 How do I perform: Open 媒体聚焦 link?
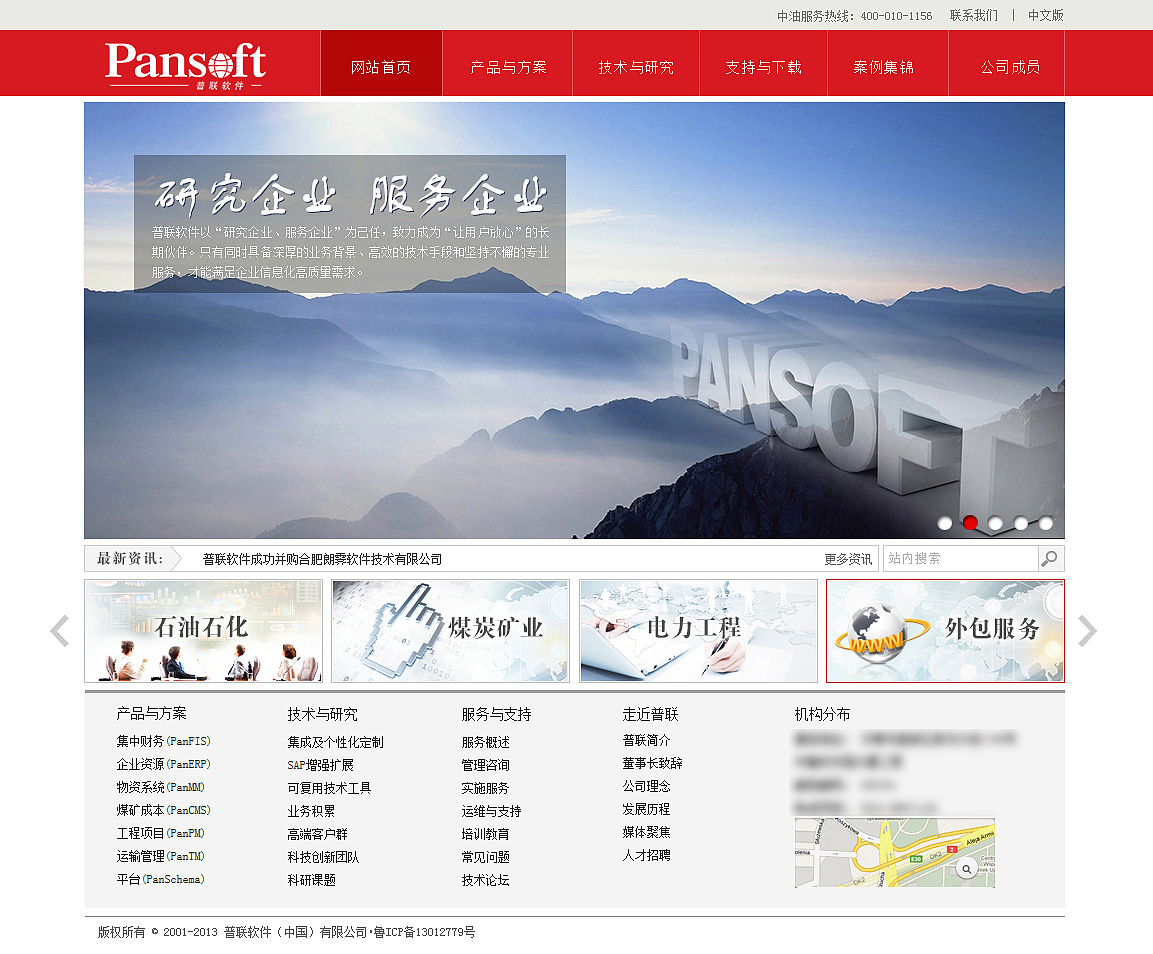[646, 832]
